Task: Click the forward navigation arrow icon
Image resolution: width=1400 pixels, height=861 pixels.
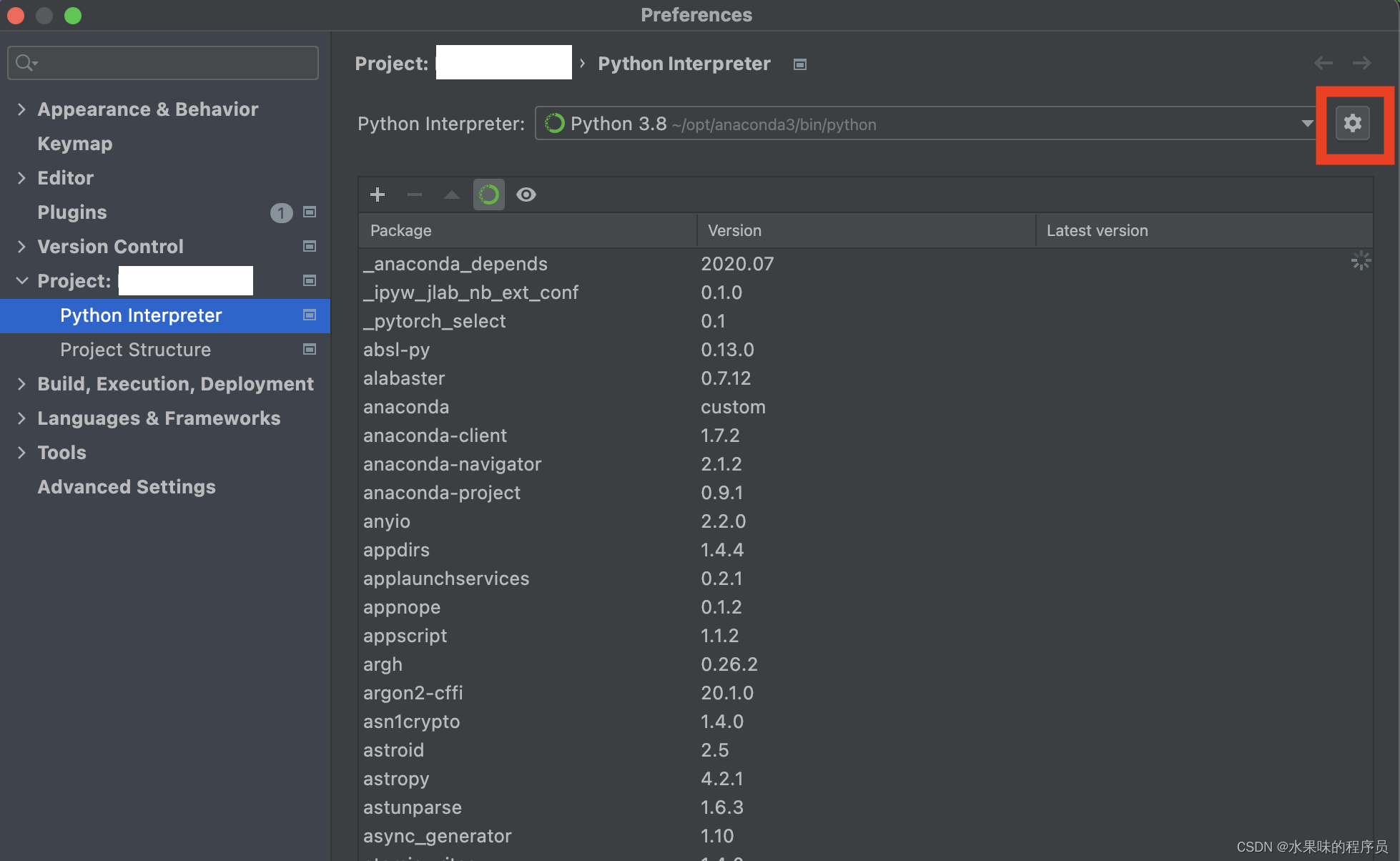Action: click(x=1362, y=62)
